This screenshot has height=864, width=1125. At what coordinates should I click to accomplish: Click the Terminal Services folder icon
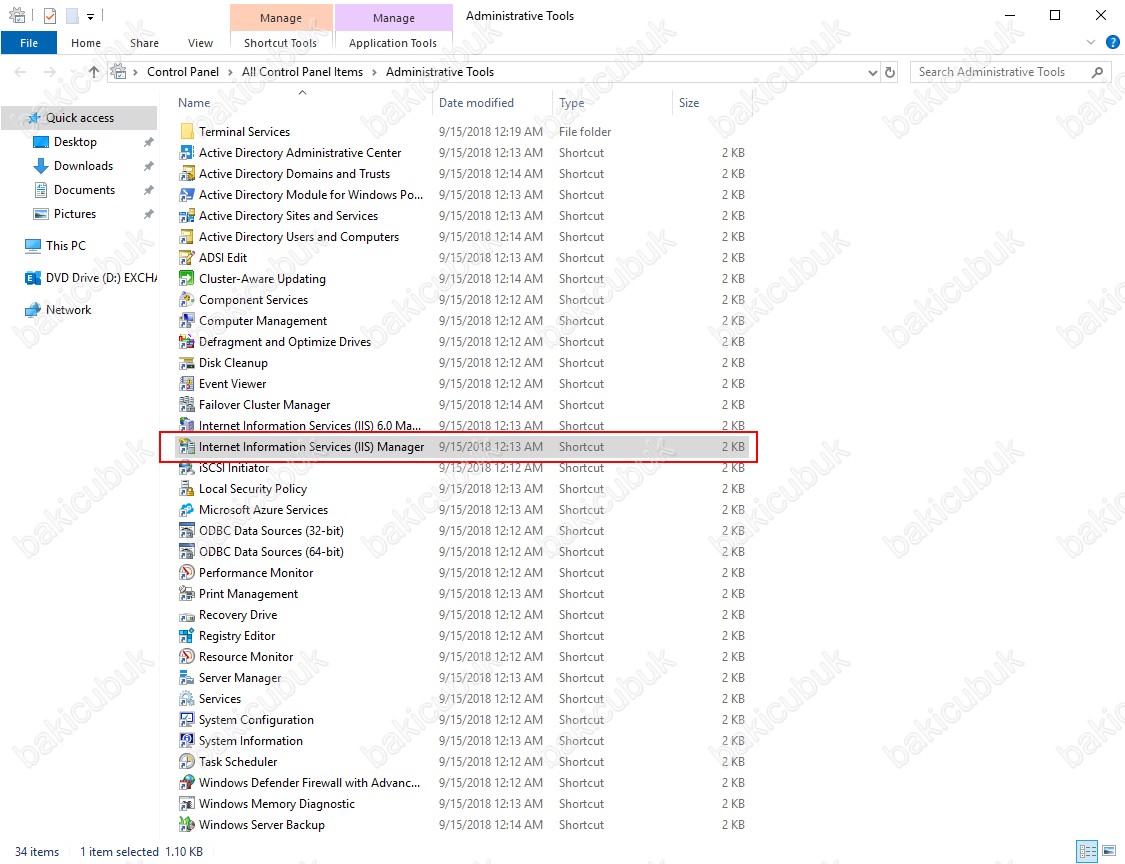pos(187,132)
